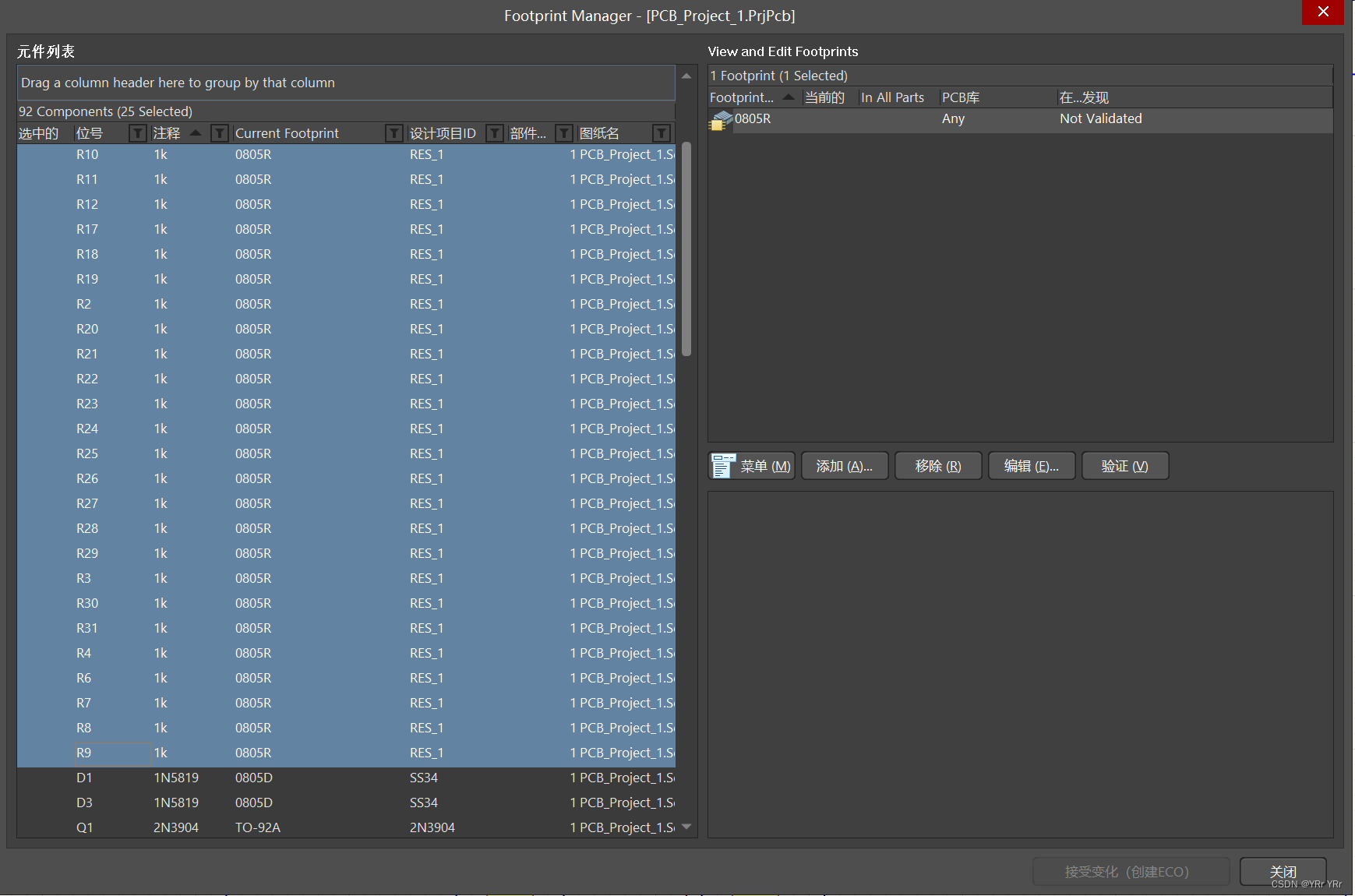
Task: Open the 菜单 (M) menu button
Action: 752,466
